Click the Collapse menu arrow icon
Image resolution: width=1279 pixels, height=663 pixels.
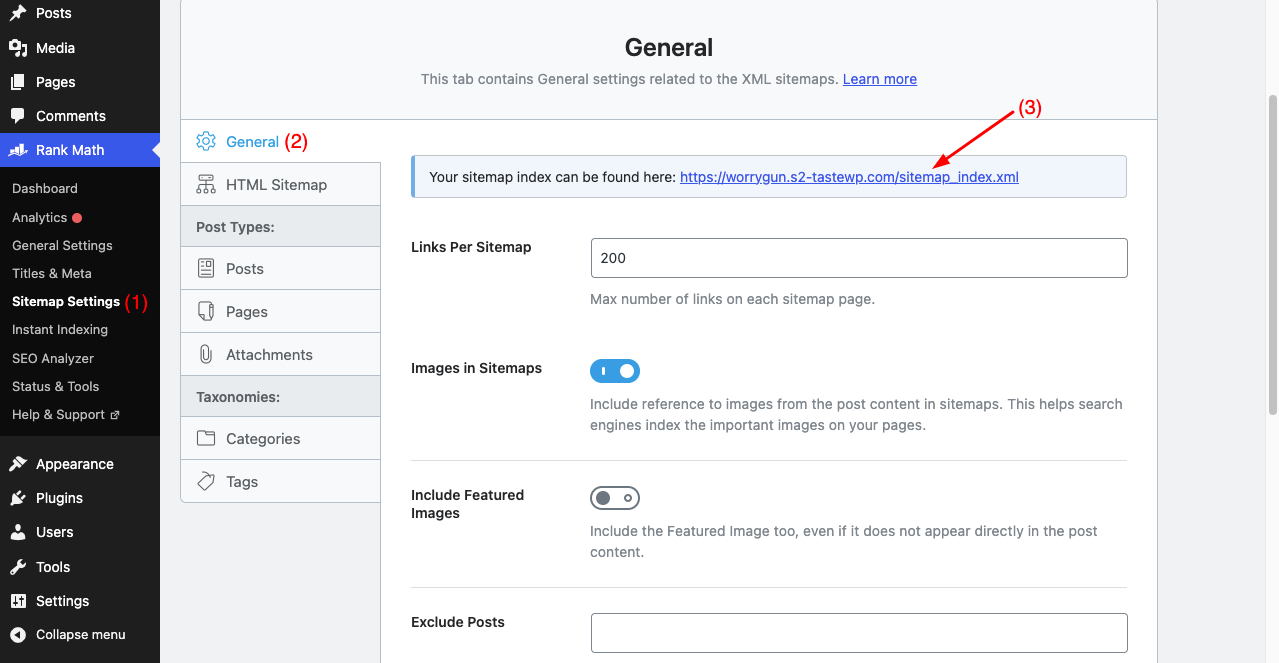tap(18, 635)
